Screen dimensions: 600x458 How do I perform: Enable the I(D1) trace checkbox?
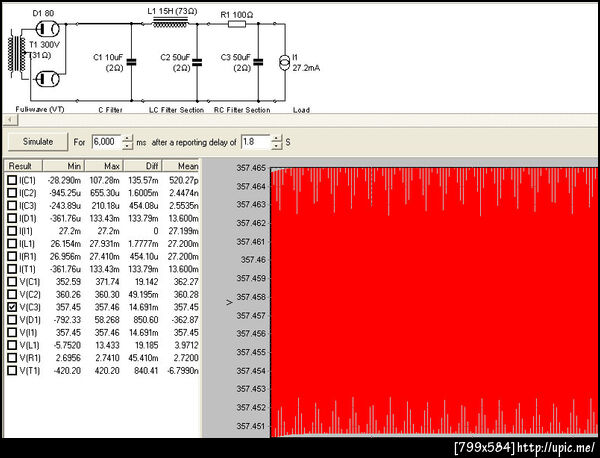pos(12,218)
